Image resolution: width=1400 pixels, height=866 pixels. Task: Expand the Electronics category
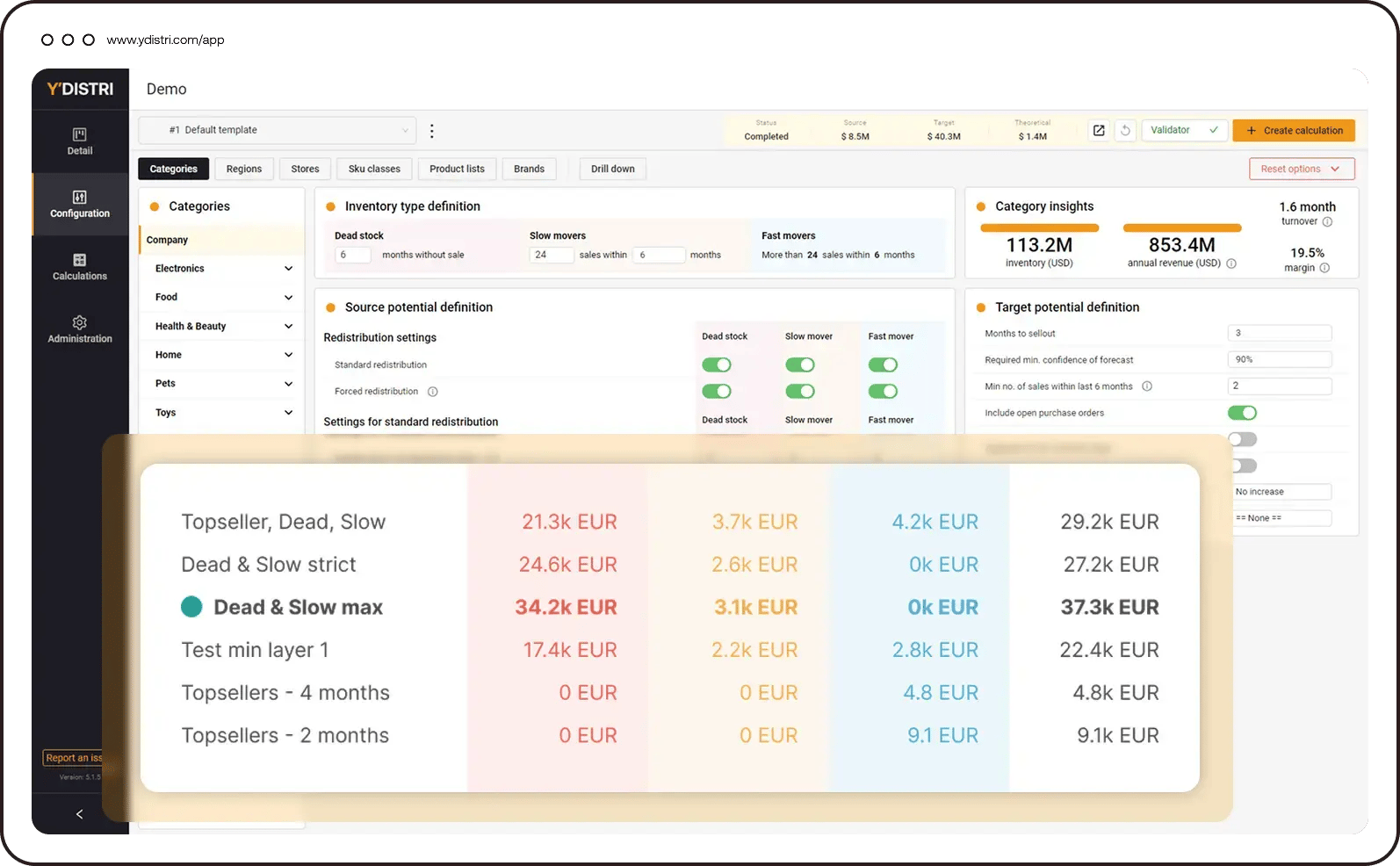pyautogui.click(x=288, y=269)
